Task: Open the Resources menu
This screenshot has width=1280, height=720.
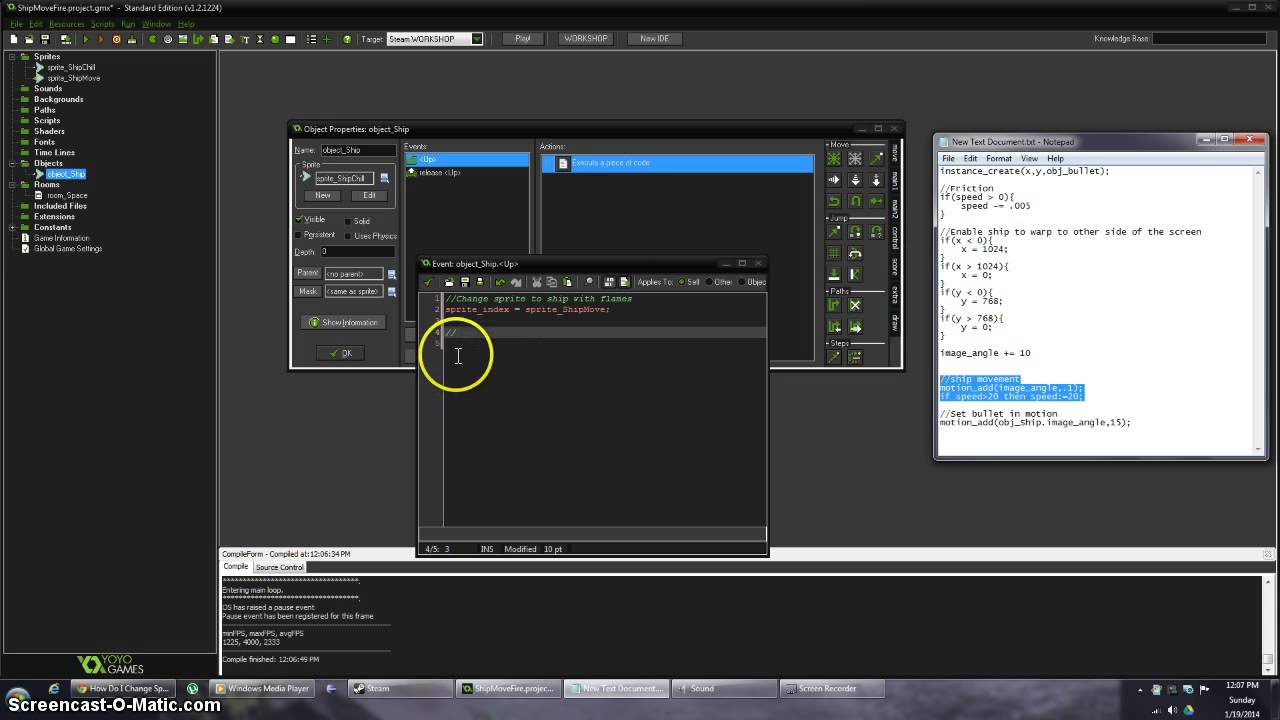Action: 66,24
